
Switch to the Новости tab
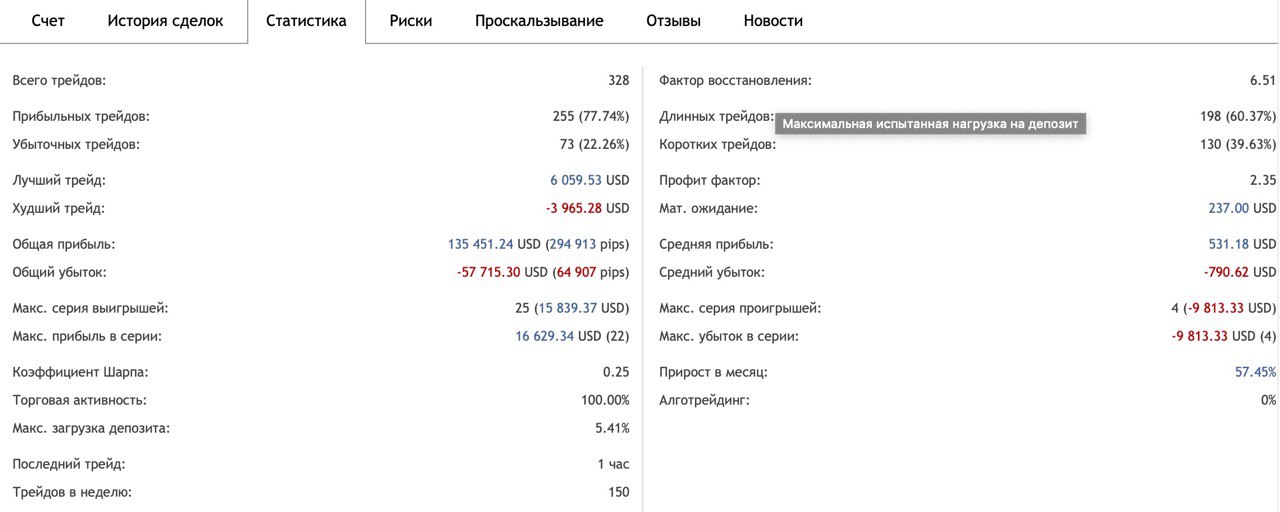coord(773,21)
